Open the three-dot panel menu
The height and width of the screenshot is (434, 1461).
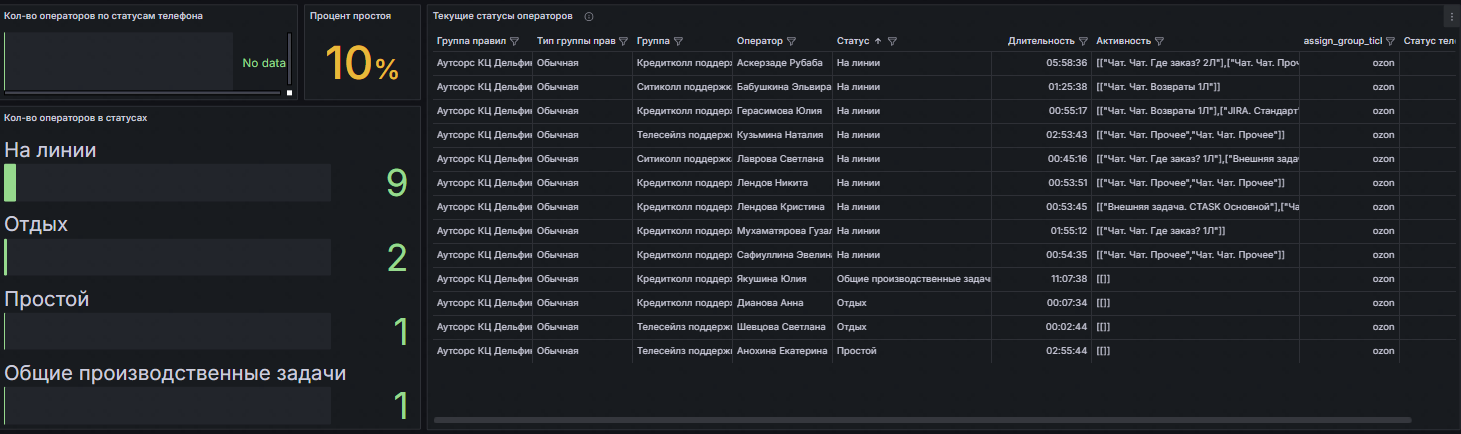point(1450,17)
